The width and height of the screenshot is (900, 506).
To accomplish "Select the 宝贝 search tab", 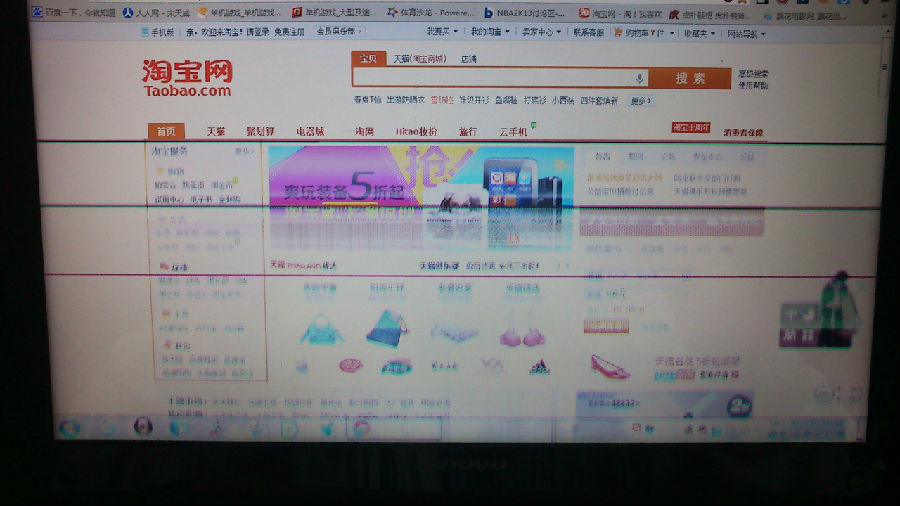I will [x=368, y=59].
